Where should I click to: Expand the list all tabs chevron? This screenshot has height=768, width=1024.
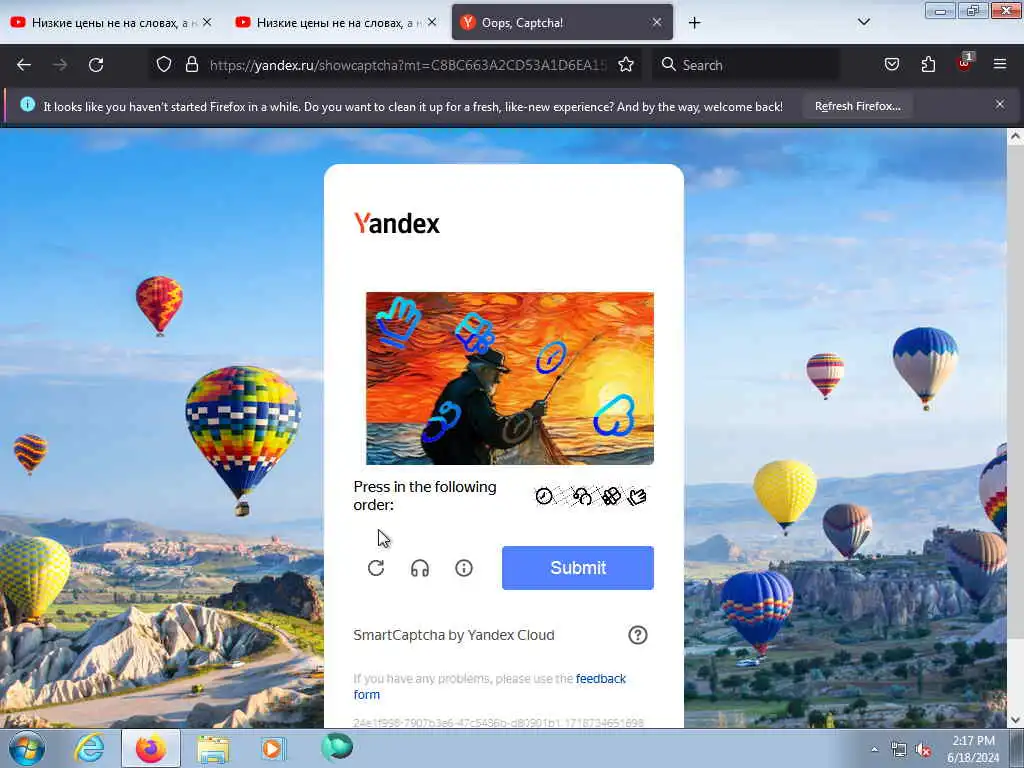coord(863,22)
